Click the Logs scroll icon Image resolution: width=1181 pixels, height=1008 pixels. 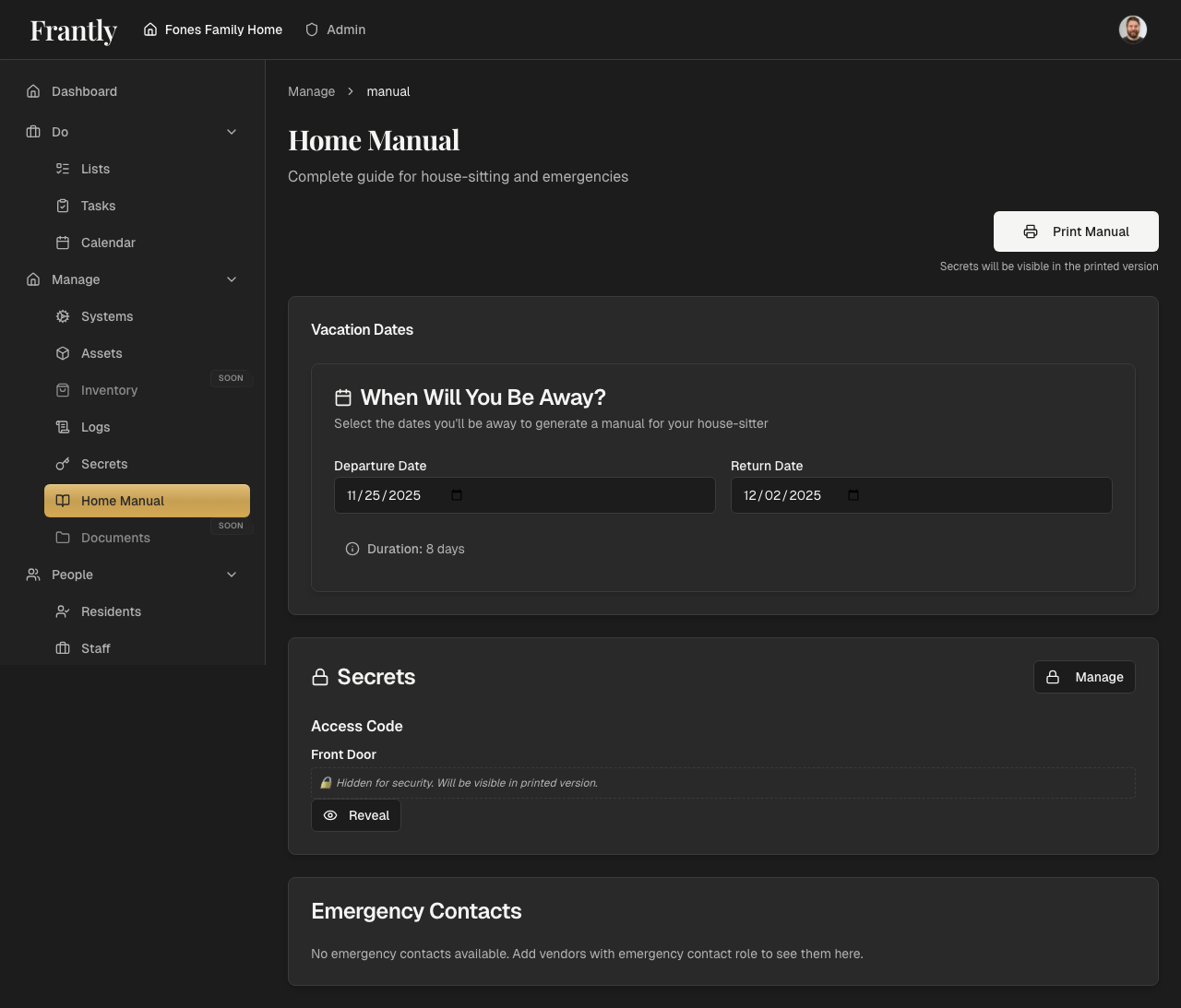point(63,427)
